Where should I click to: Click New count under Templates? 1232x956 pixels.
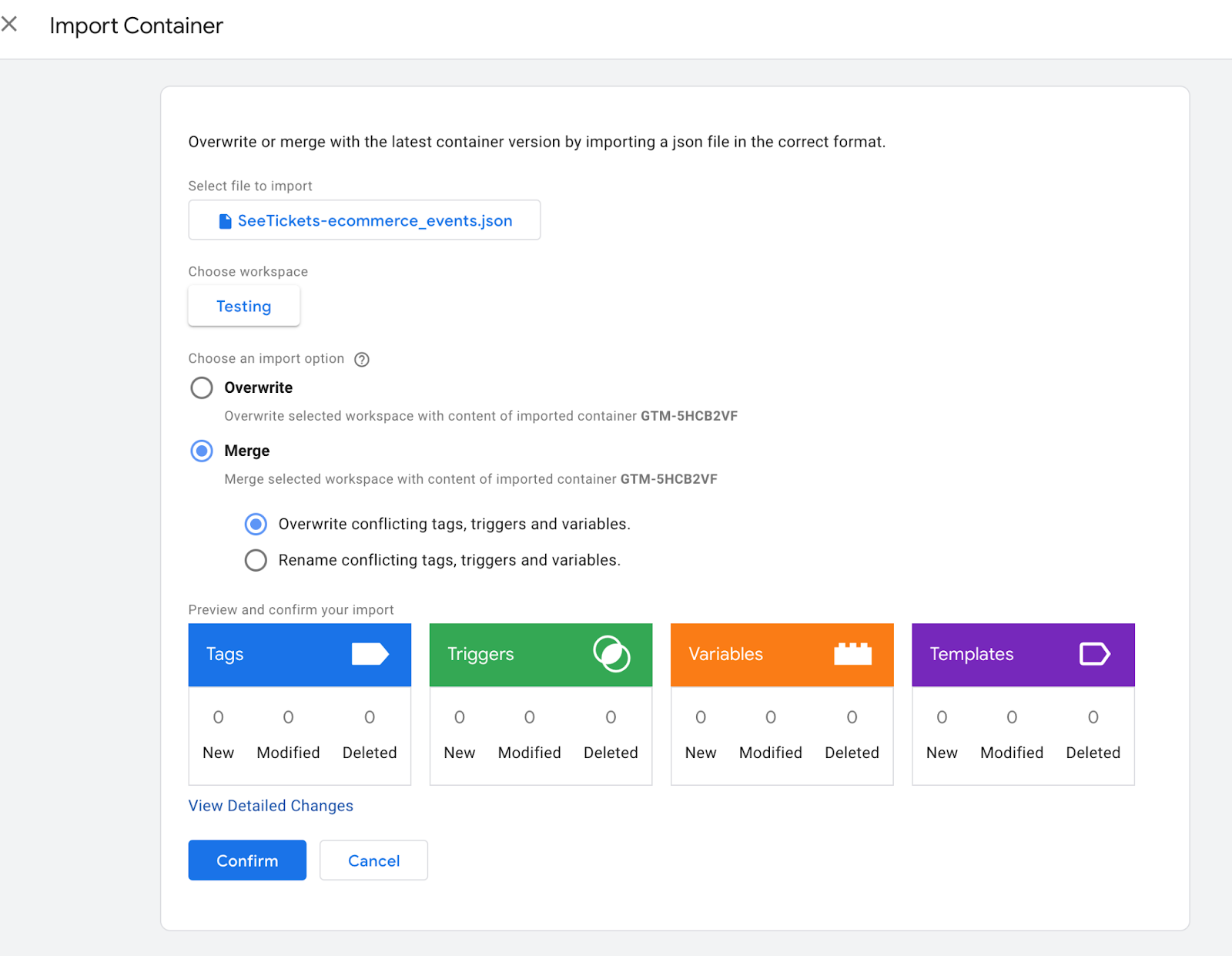coord(942,718)
